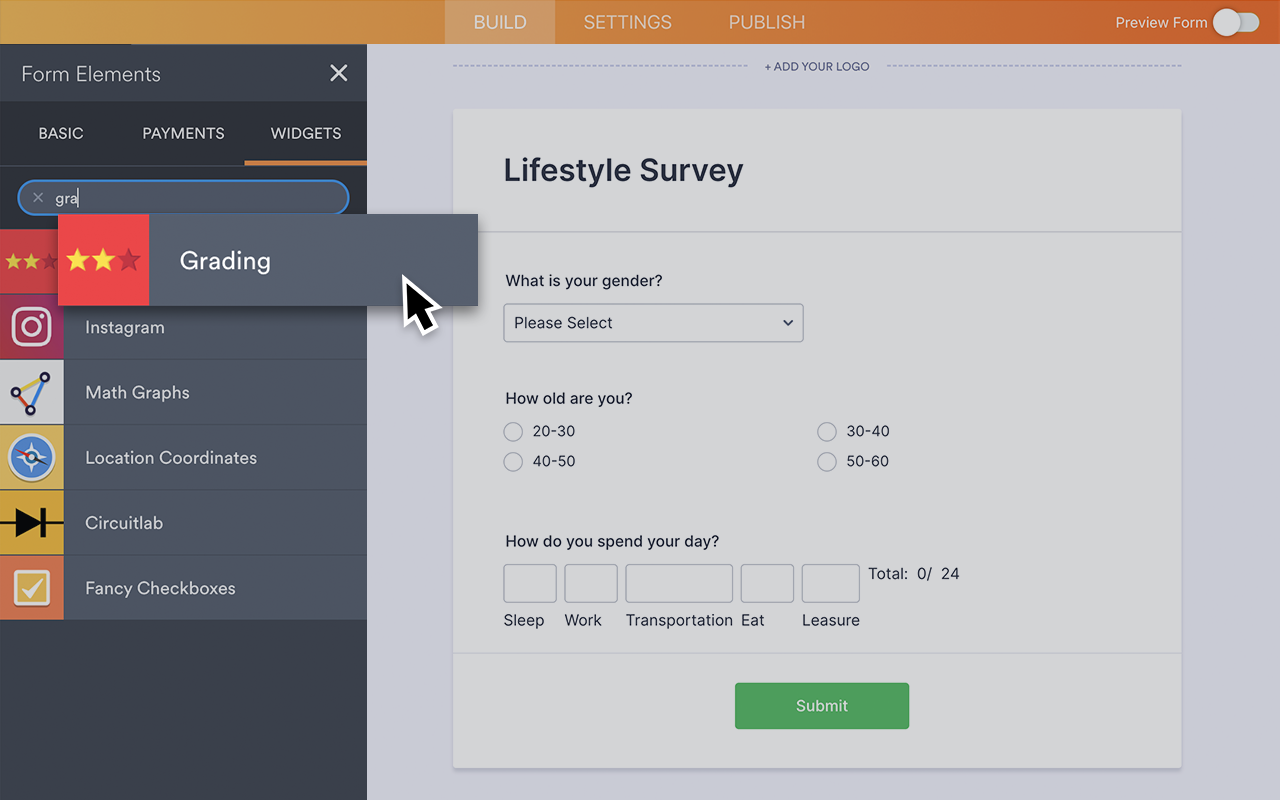The image size is (1280, 800).
Task: Close the Form Elements panel
Action: pyautogui.click(x=338, y=73)
